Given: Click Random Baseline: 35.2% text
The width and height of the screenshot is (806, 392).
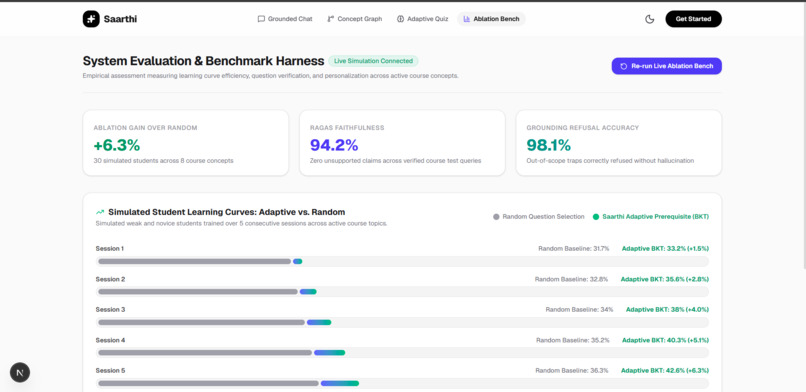Looking at the screenshot, I should [x=573, y=340].
